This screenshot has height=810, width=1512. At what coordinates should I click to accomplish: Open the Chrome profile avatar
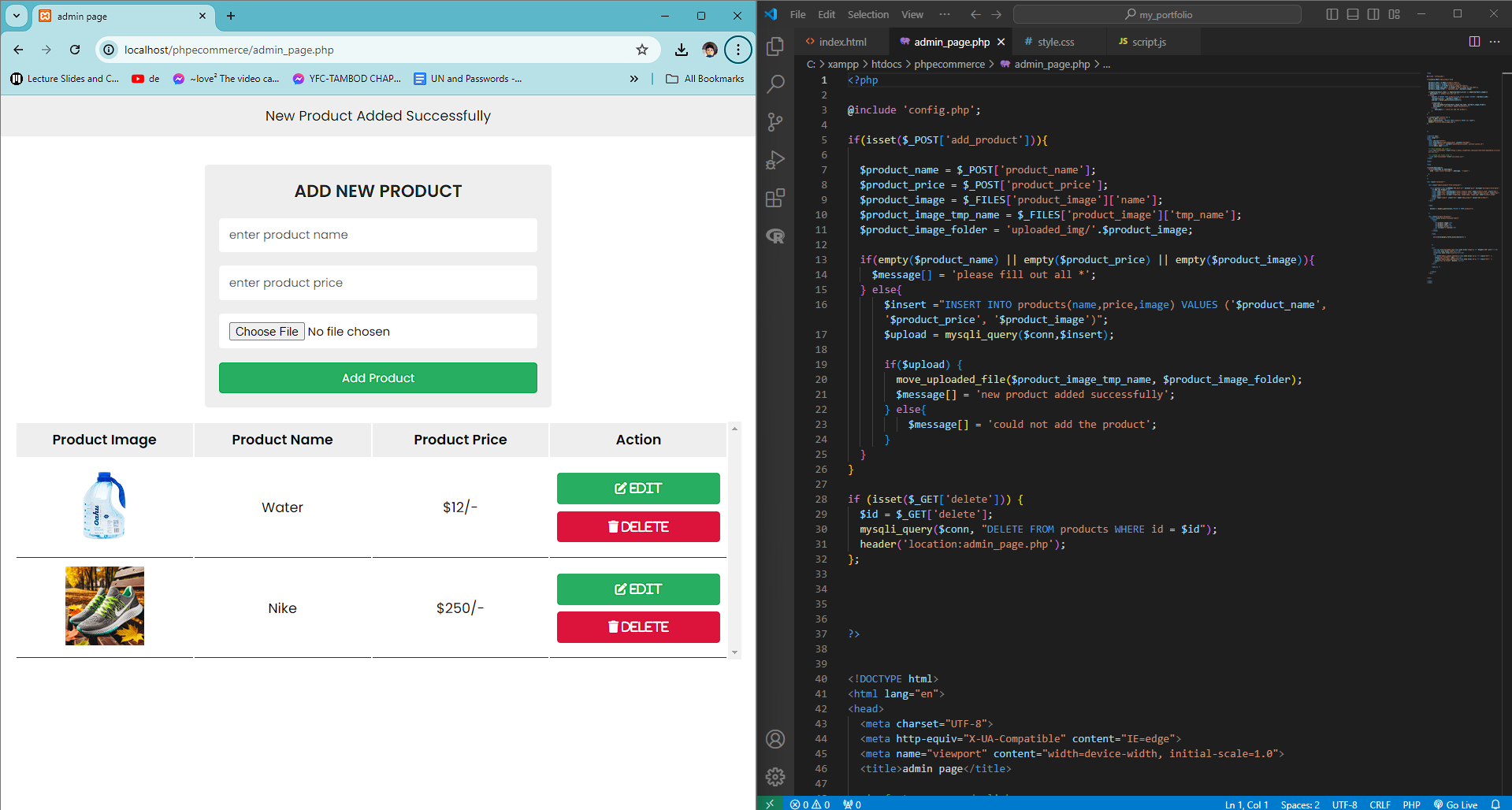pos(710,50)
